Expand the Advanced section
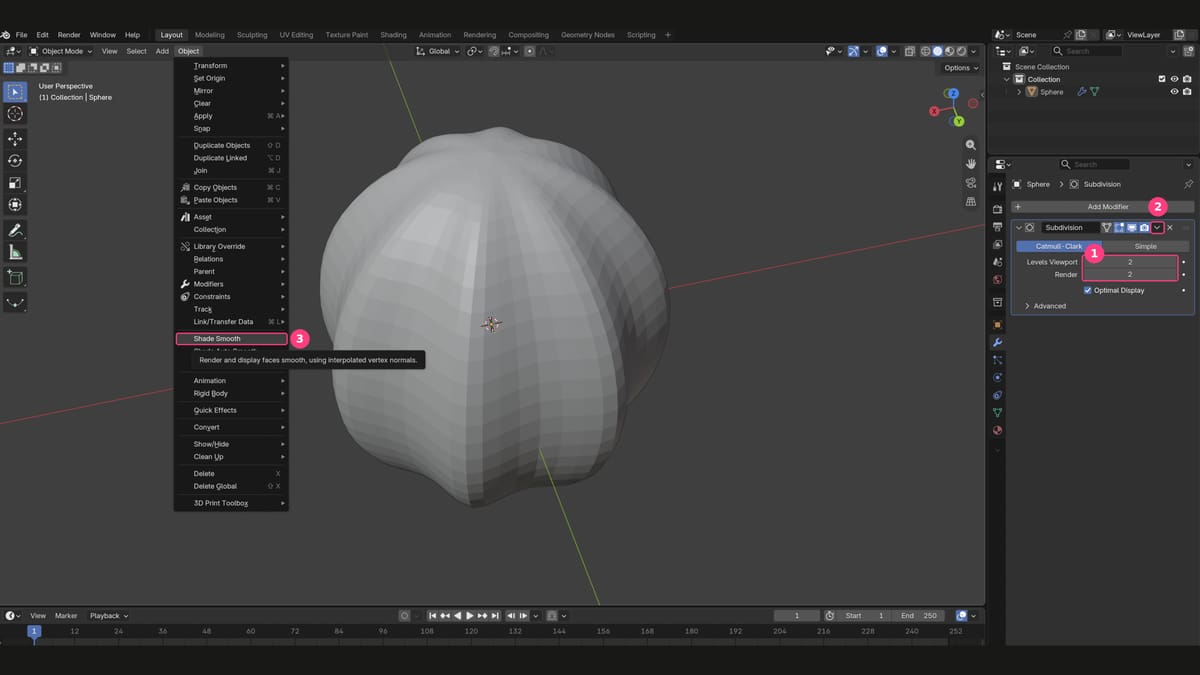Image resolution: width=1200 pixels, height=675 pixels. (x=1045, y=306)
